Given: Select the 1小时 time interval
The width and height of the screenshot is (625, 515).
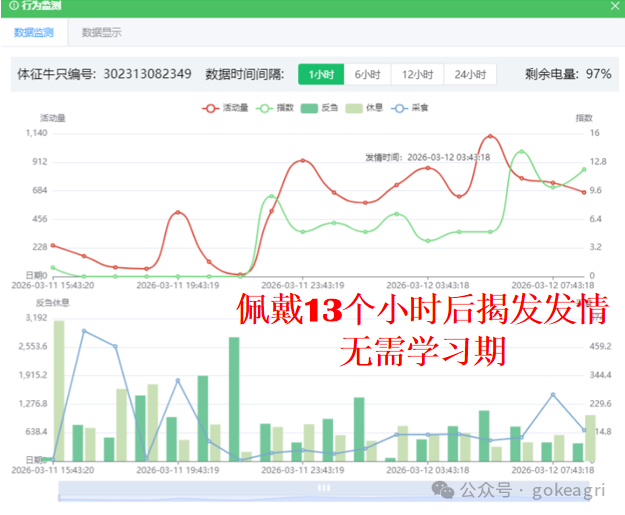Looking at the screenshot, I should pyautogui.click(x=321, y=74).
